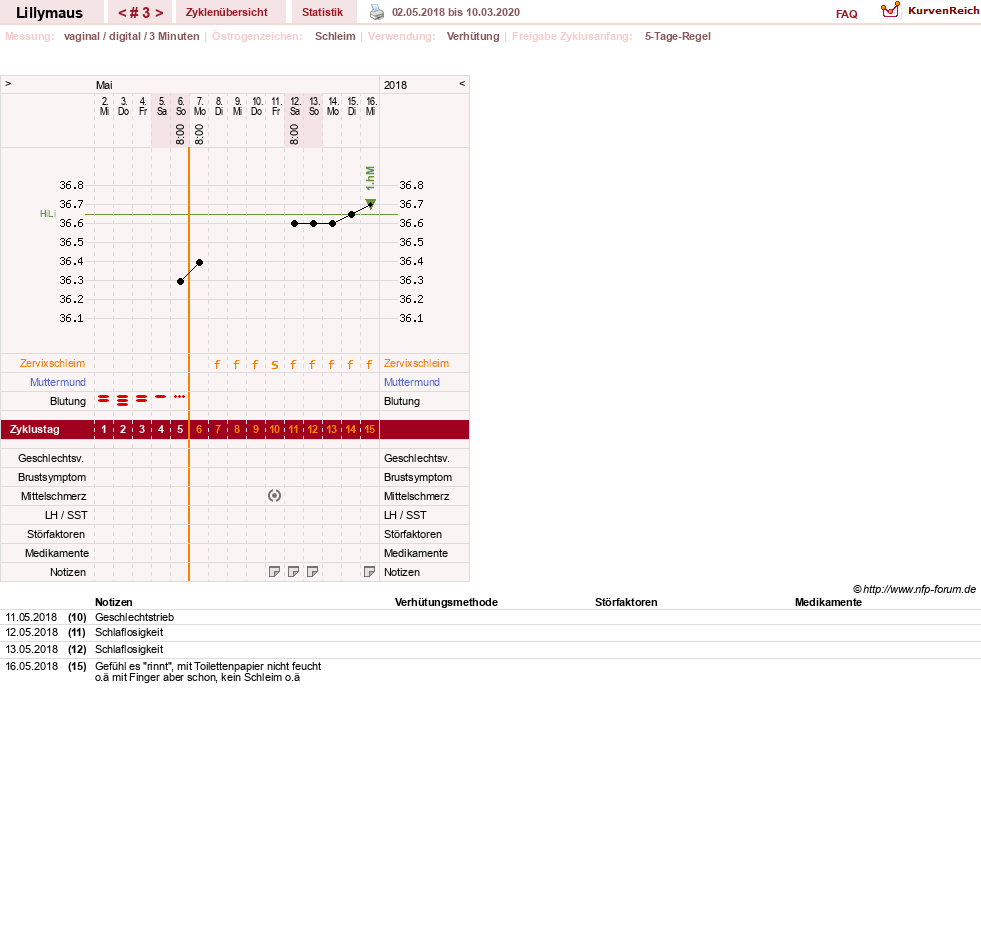Click bleeding symbol on cycle day 1
This screenshot has width=981, height=935.
coord(104,399)
